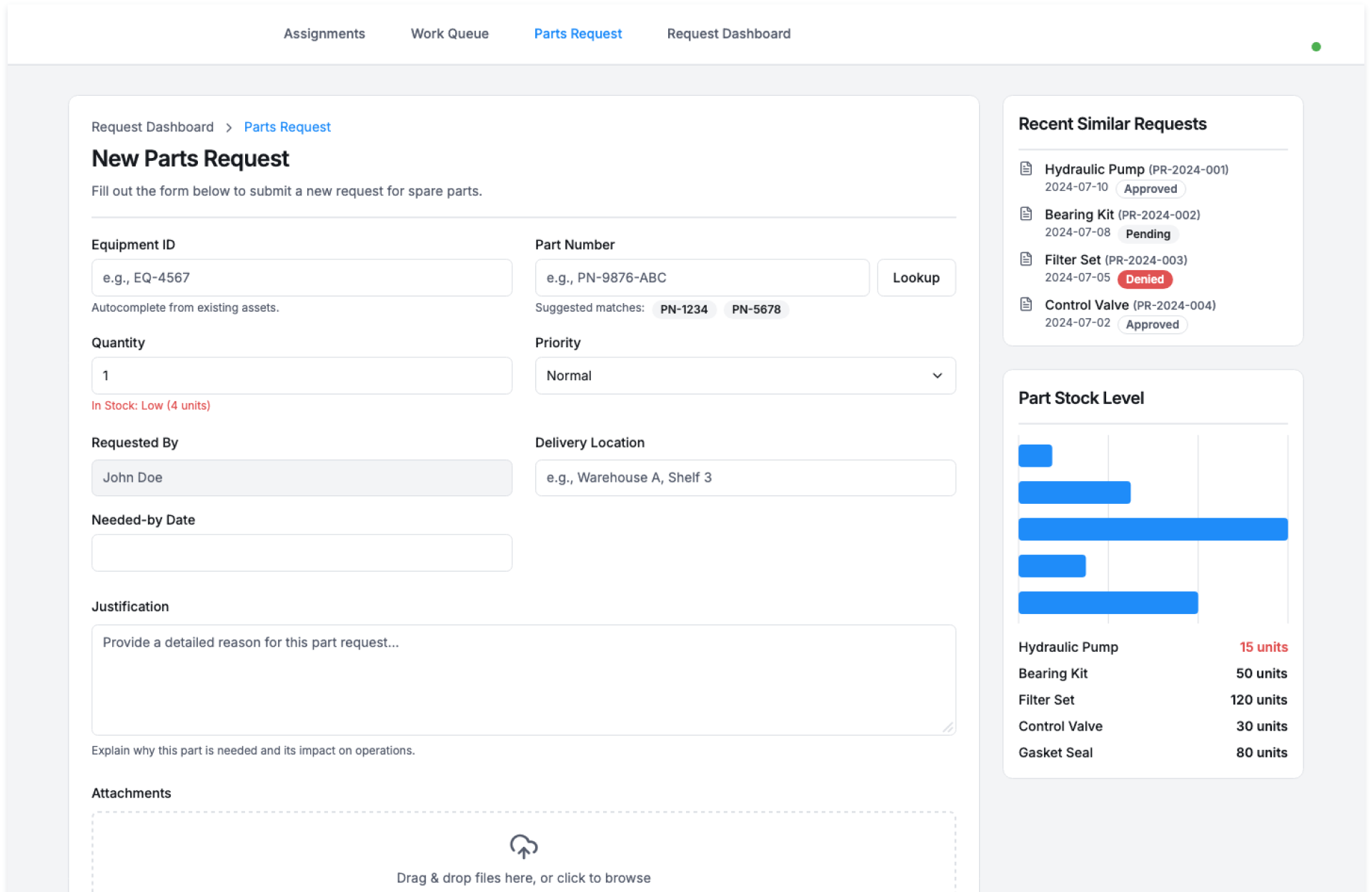
Task: Click the Filter Set request document icon
Action: 1026,259
